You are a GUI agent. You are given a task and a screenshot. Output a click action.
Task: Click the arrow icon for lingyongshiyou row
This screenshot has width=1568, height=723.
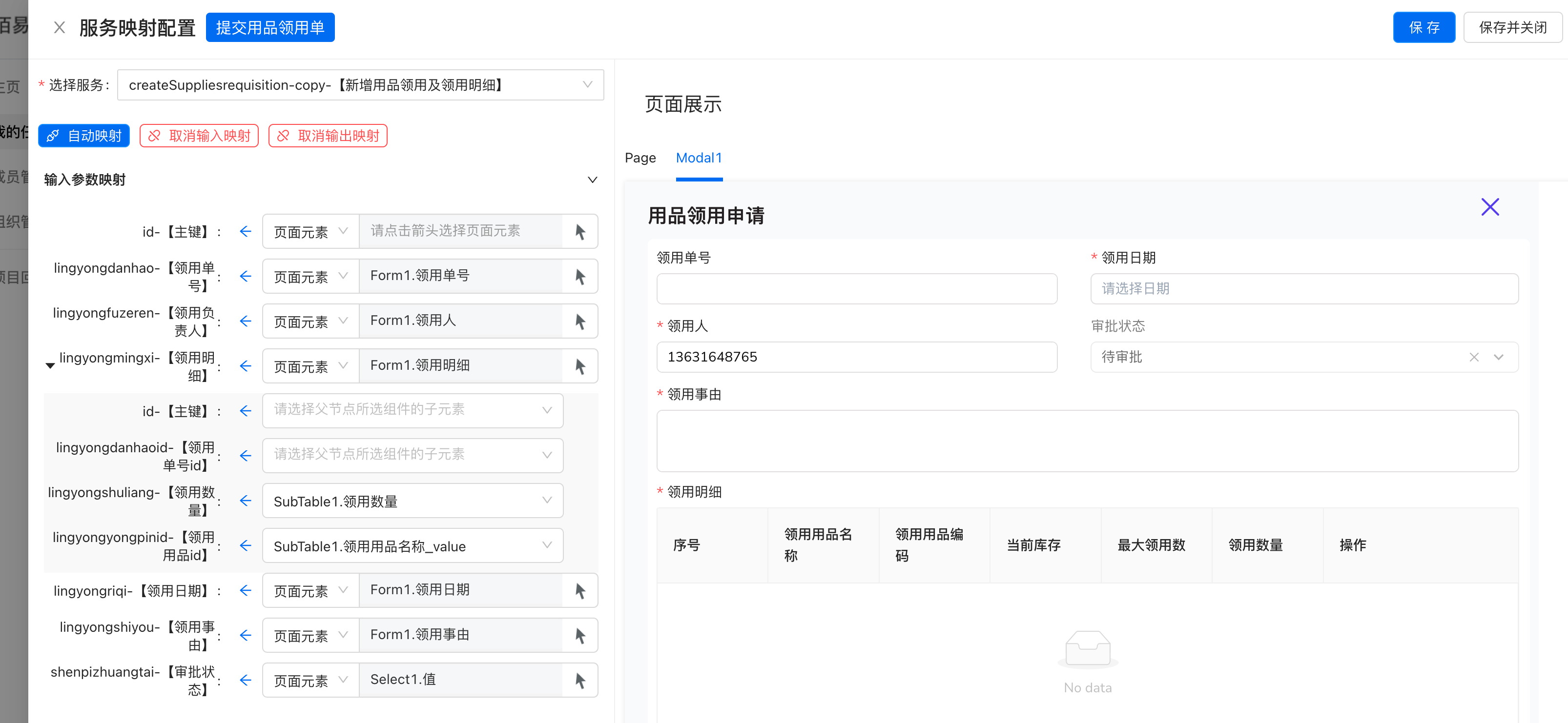click(245, 636)
